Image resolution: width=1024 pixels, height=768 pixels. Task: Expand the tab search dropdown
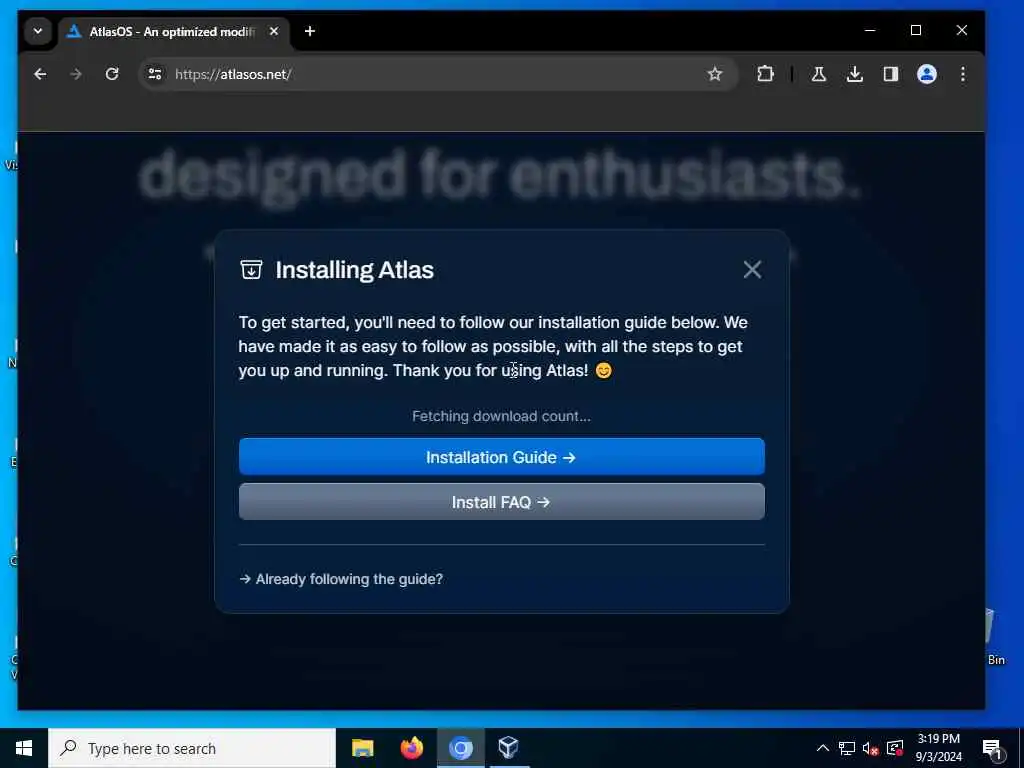point(38,31)
